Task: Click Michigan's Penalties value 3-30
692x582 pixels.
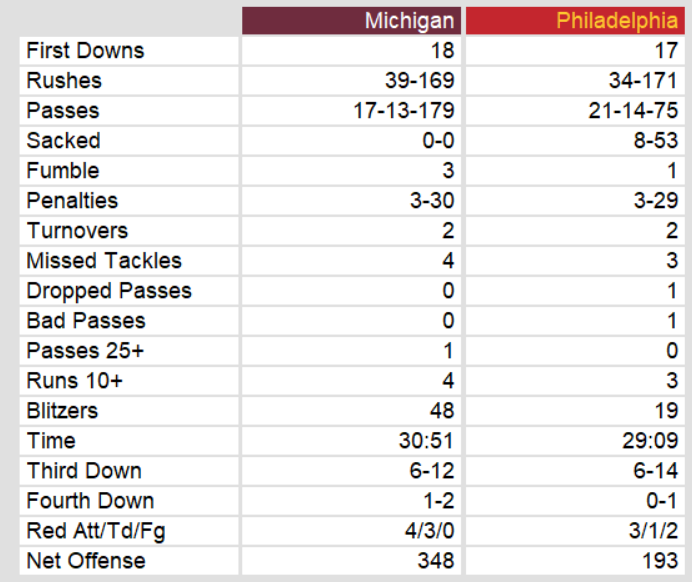Action: [x=432, y=201]
